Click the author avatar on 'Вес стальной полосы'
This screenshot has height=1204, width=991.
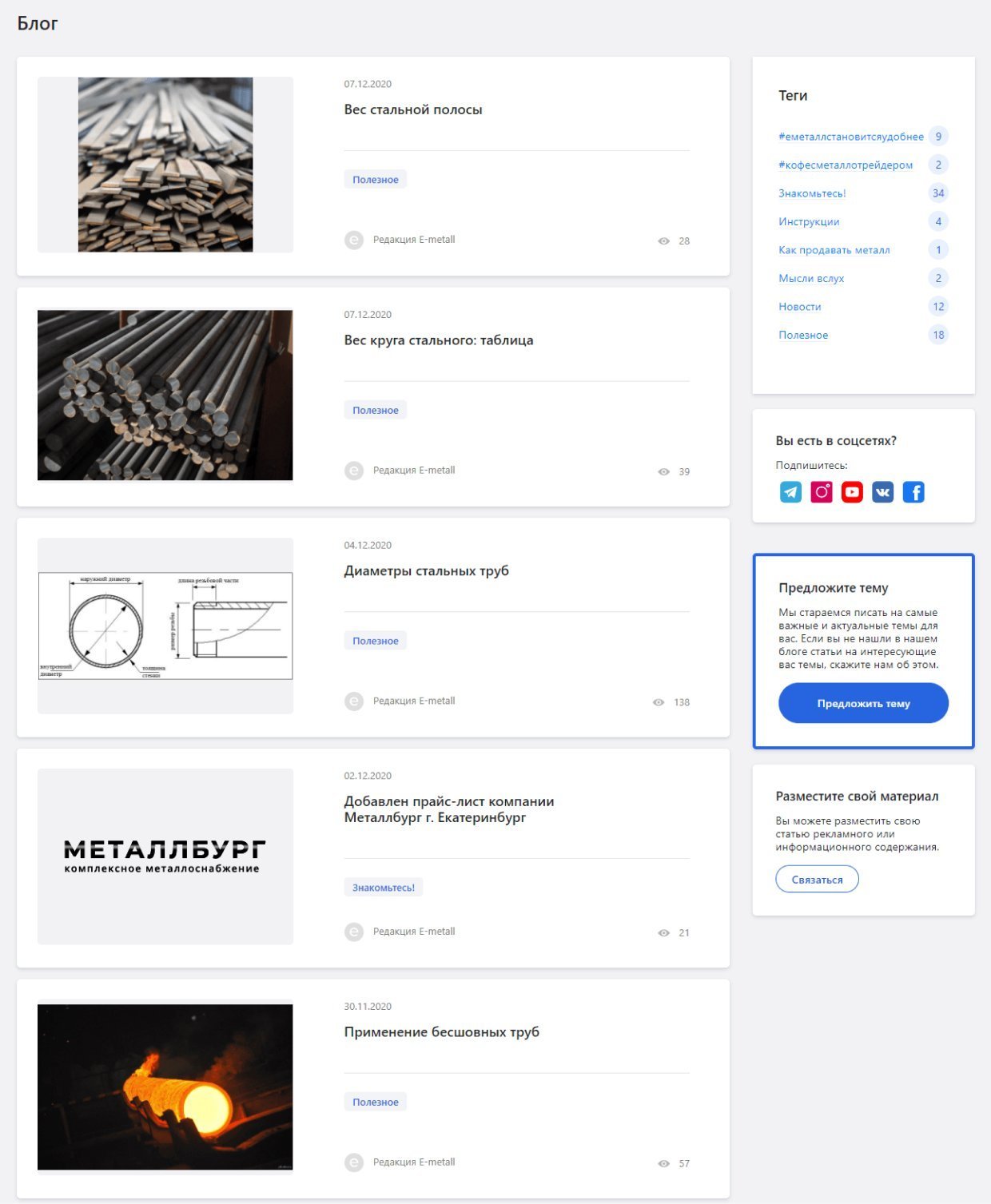coord(354,240)
